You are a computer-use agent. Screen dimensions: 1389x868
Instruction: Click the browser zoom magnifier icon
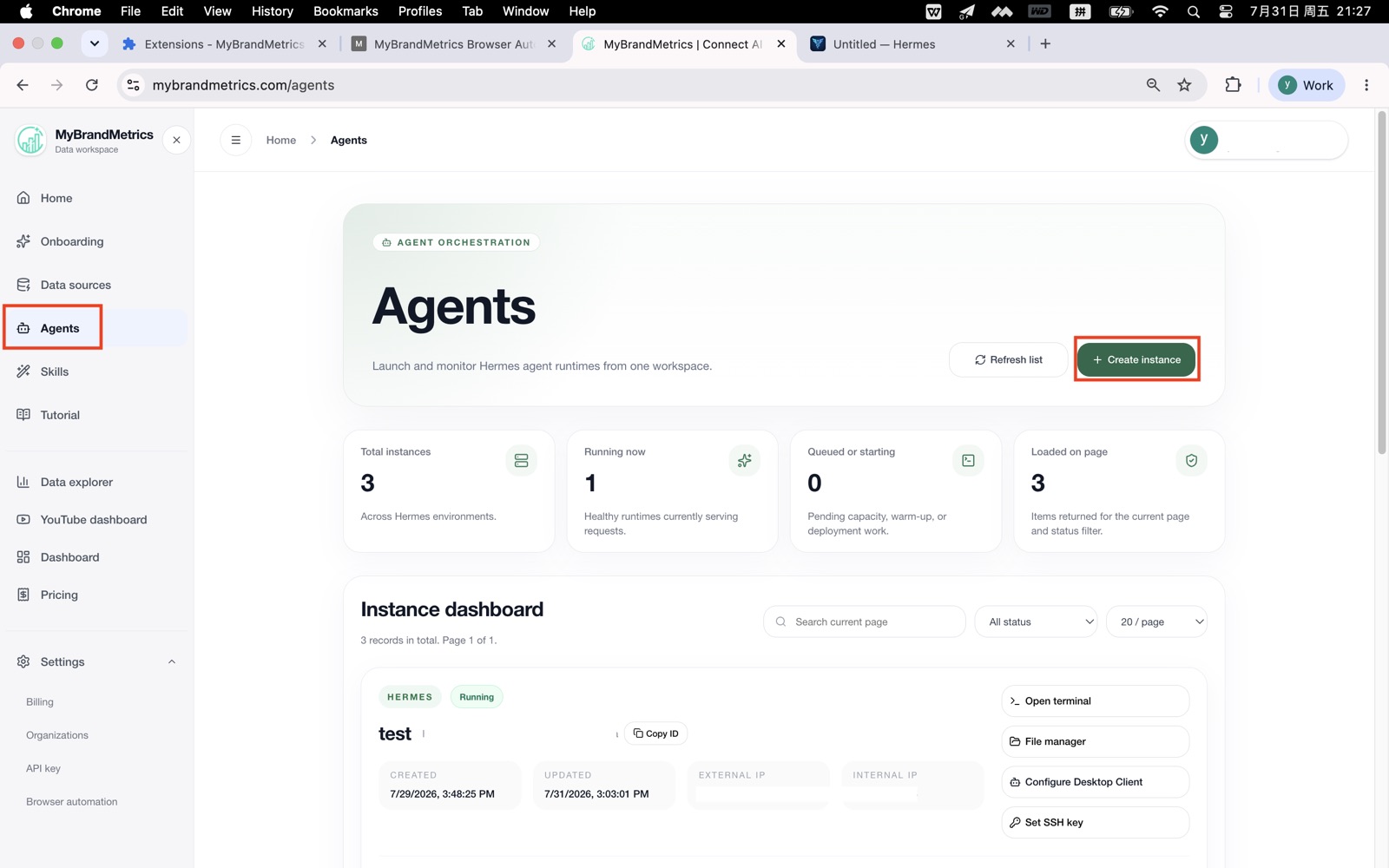pos(1153,85)
